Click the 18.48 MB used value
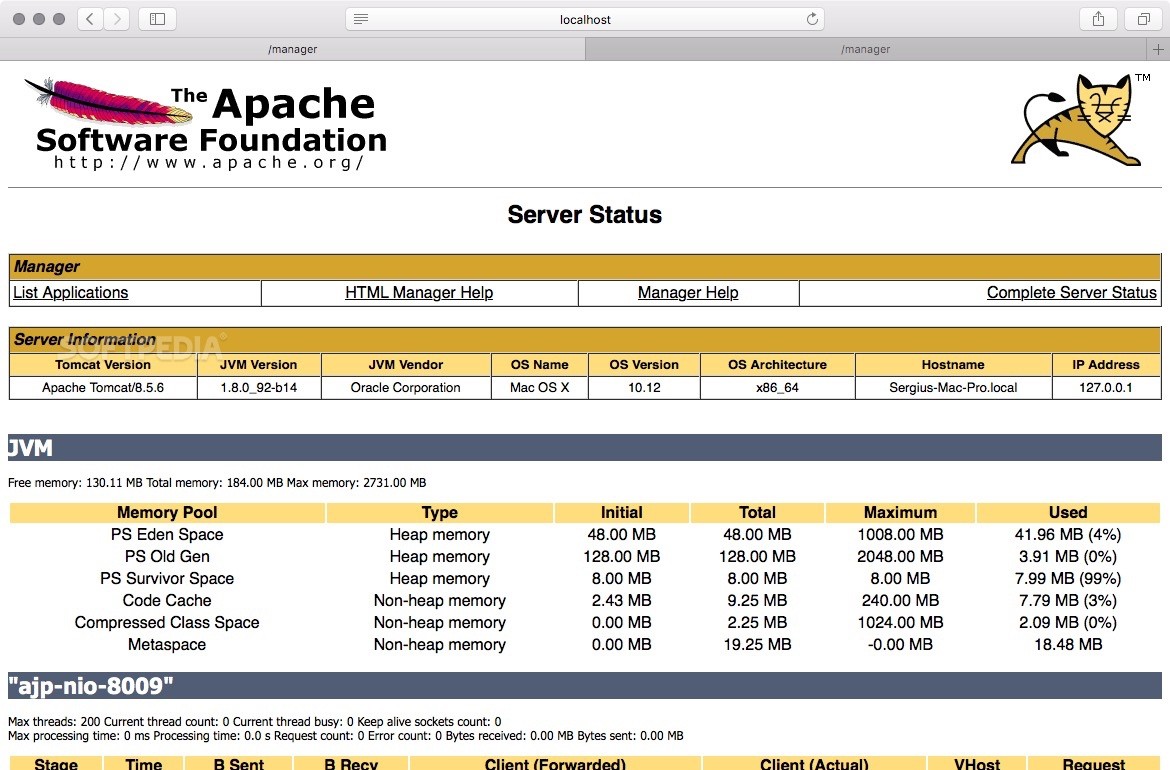This screenshot has width=1170, height=770. tap(1068, 645)
